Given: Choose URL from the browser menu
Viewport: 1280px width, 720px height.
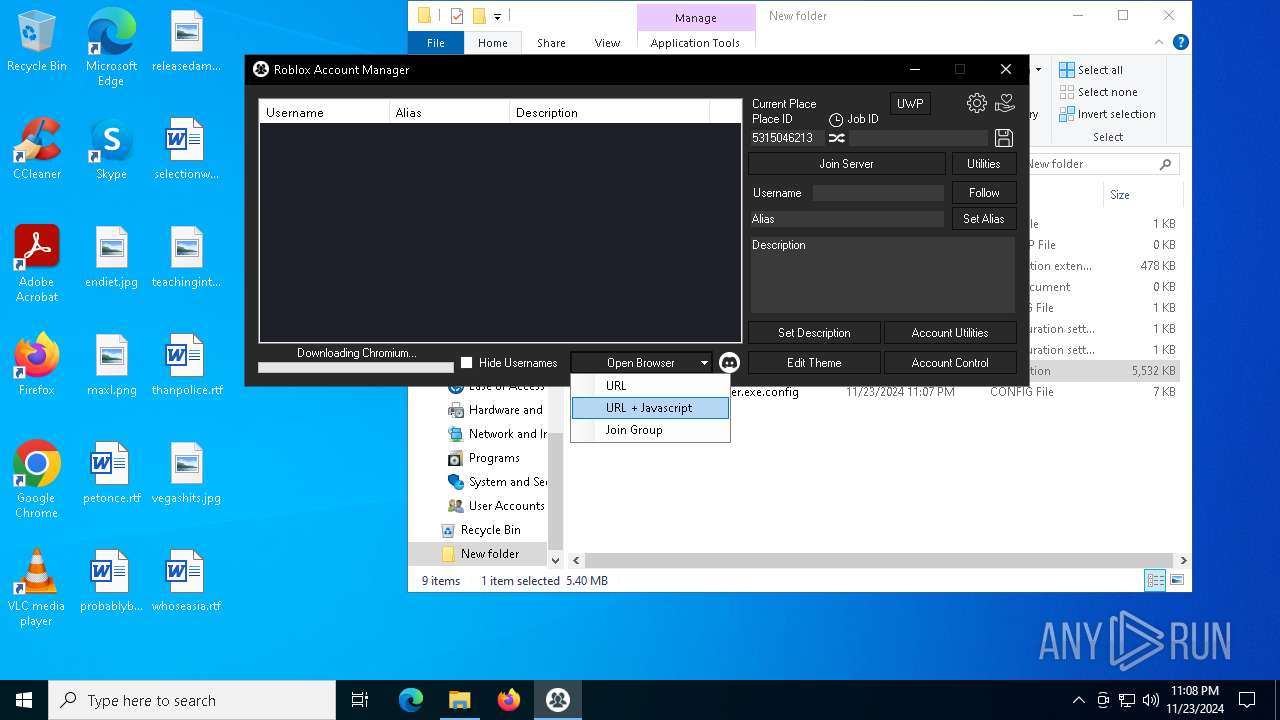Looking at the screenshot, I should tap(650, 386).
